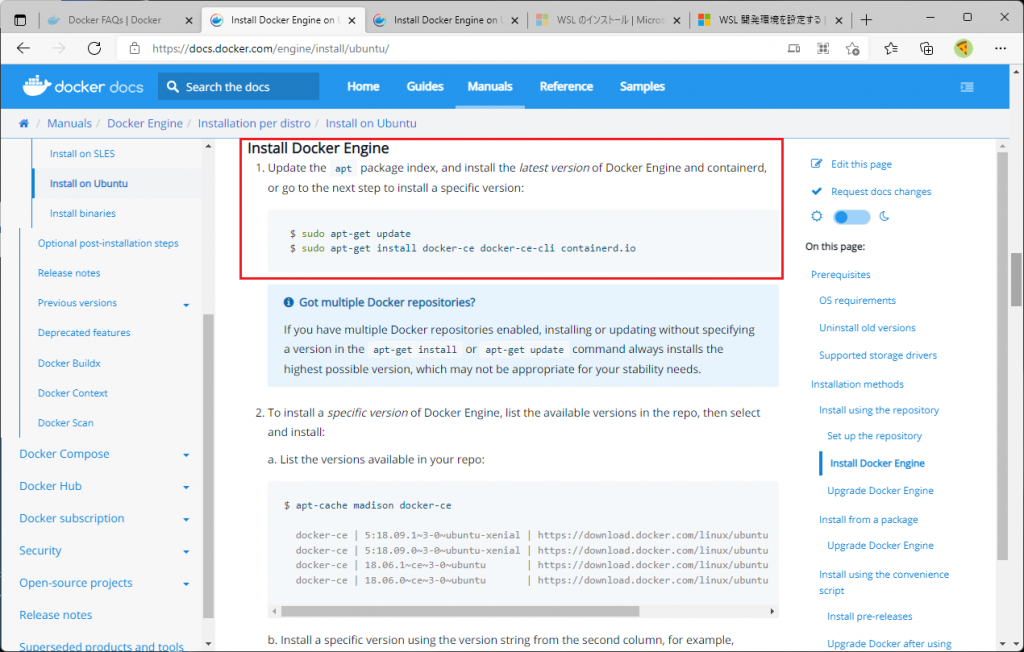This screenshot has width=1024, height=652.
Task: Open Deprecated features sidebar link
Action: 84,333
